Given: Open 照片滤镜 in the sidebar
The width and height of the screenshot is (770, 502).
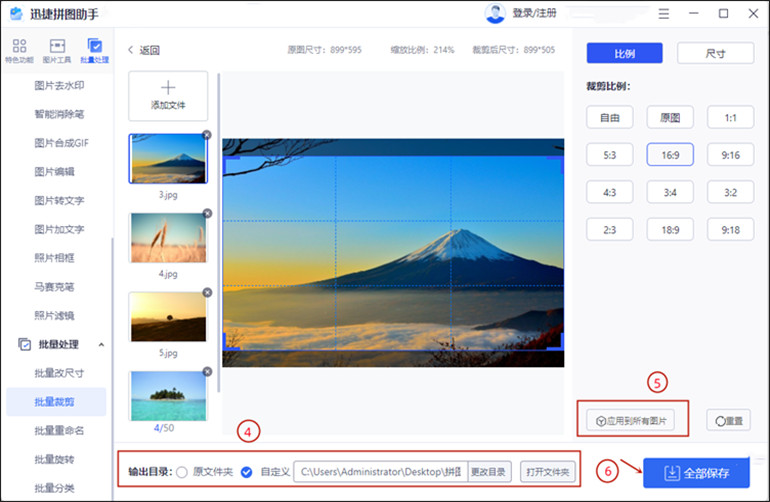Looking at the screenshot, I should tap(54, 315).
